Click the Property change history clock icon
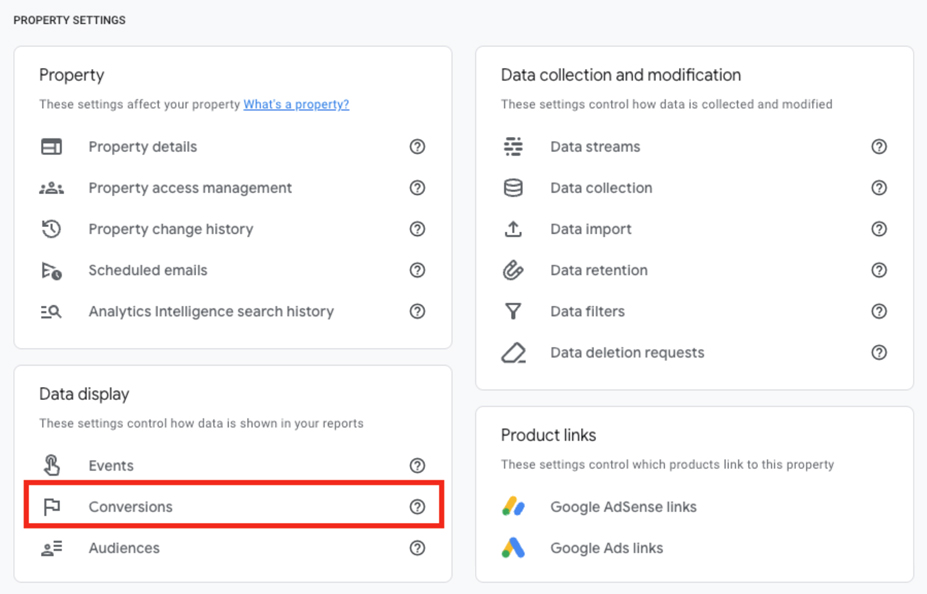The height and width of the screenshot is (594, 927). (51, 229)
